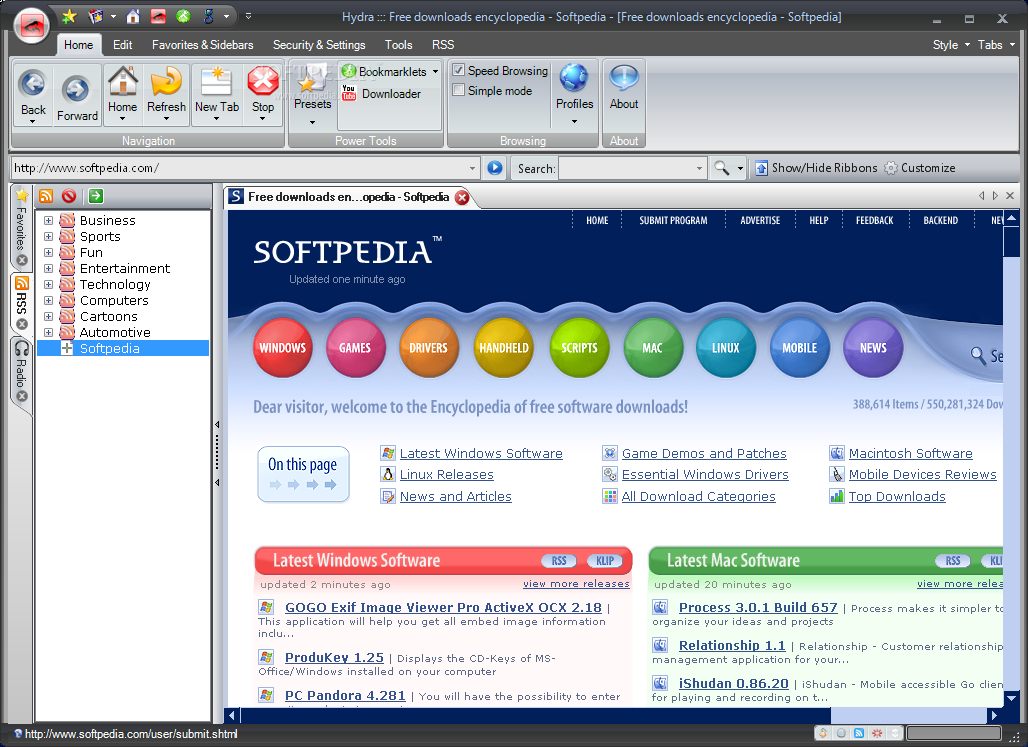Open the Games category ball
Screen dimensions: 1028x747
point(355,348)
